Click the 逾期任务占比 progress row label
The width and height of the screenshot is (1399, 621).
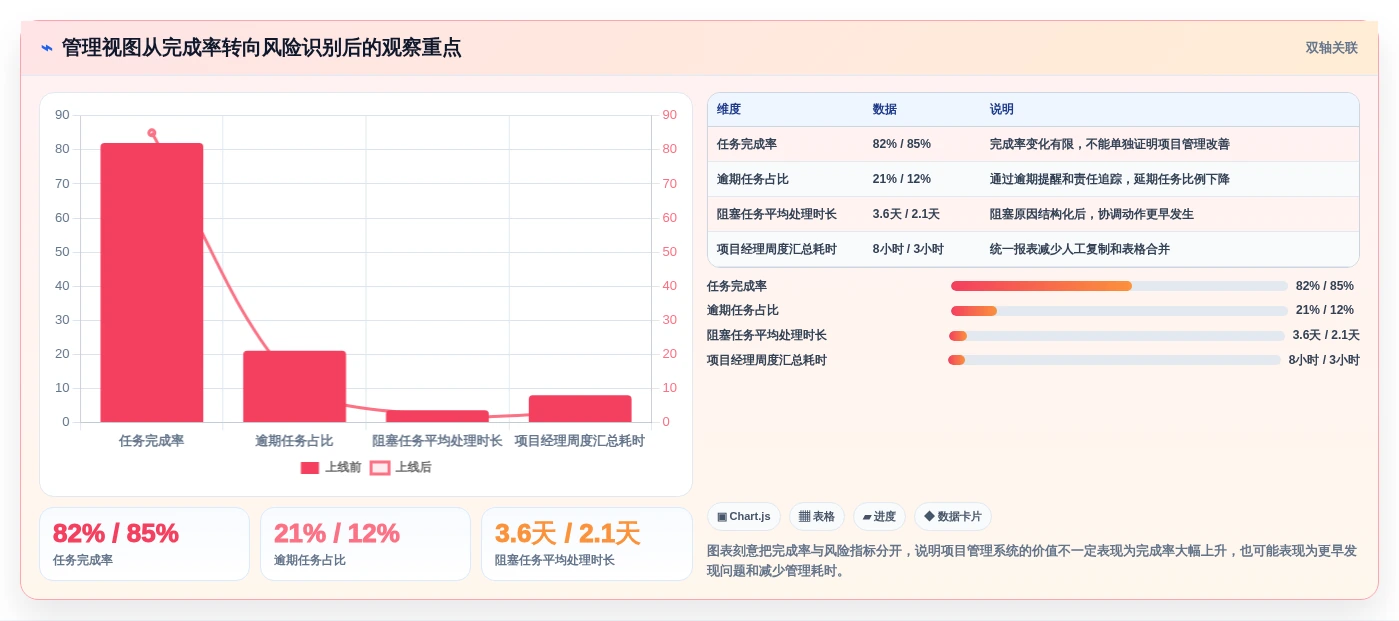click(743, 311)
